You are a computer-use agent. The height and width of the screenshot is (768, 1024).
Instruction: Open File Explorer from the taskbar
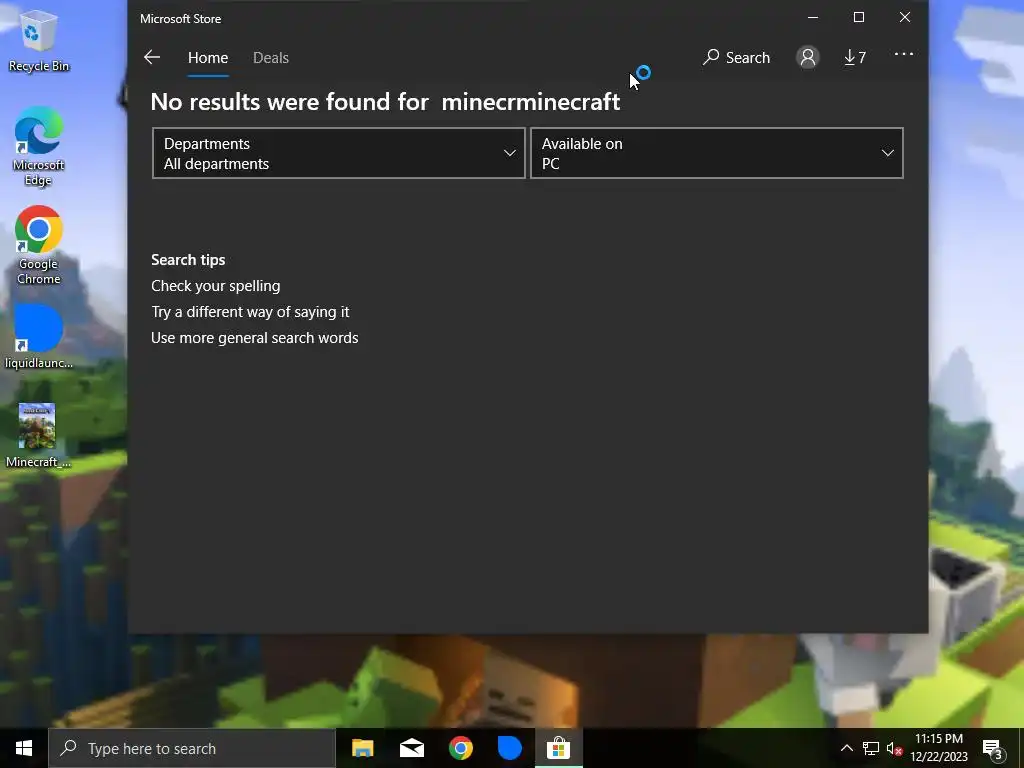coord(362,748)
